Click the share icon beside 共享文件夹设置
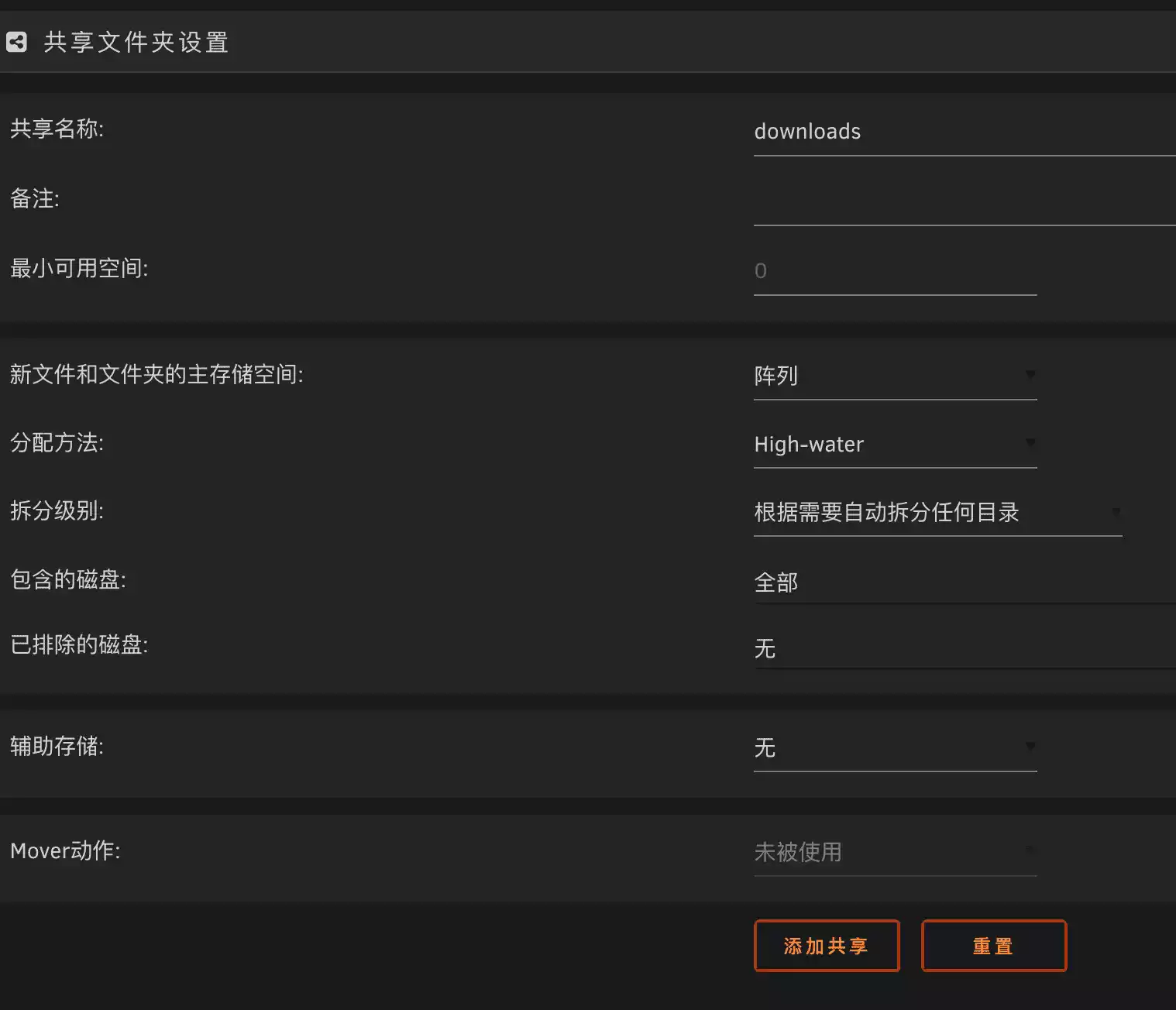Image resolution: width=1176 pixels, height=1010 pixels. [16, 42]
